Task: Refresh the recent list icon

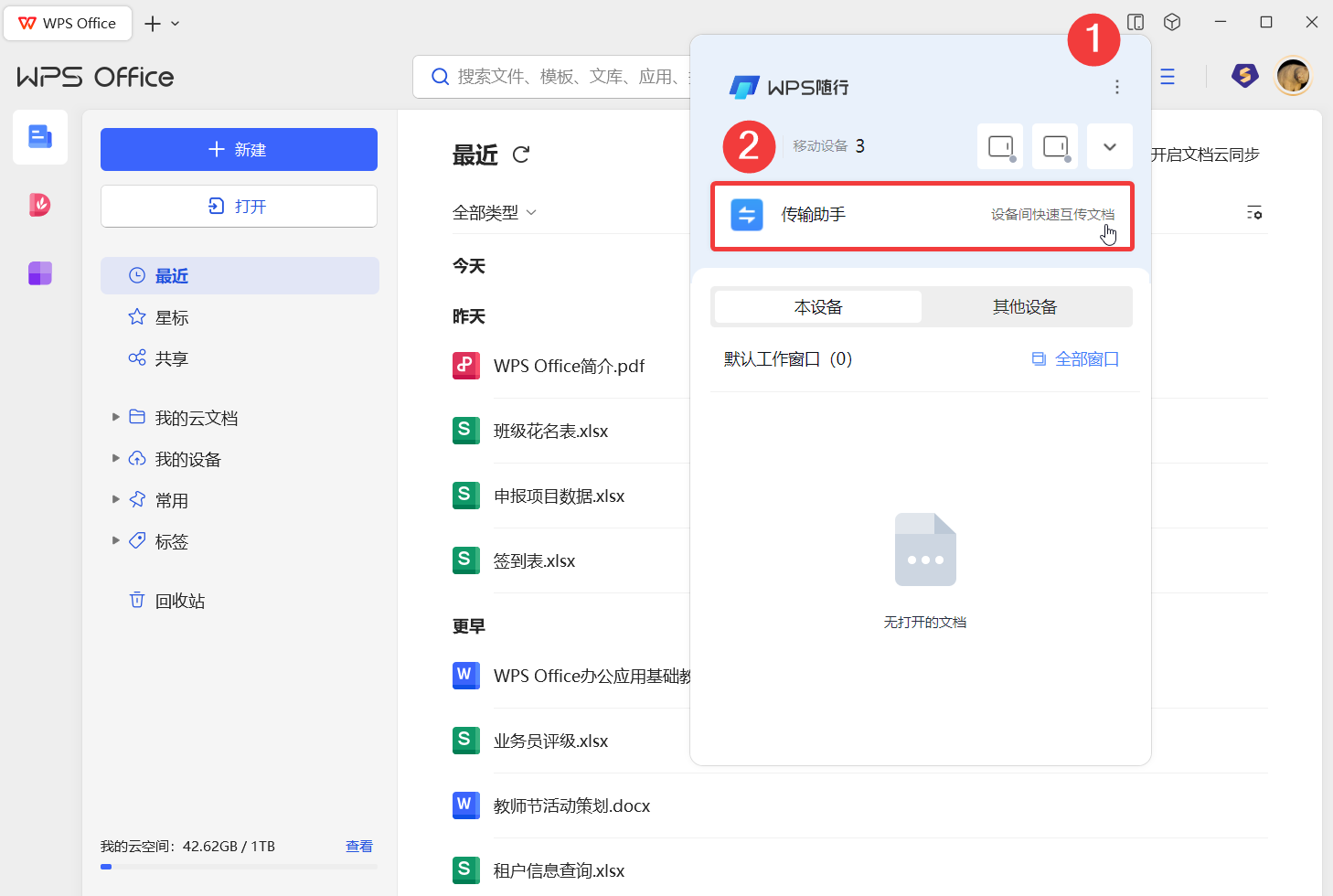Action: [x=521, y=155]
